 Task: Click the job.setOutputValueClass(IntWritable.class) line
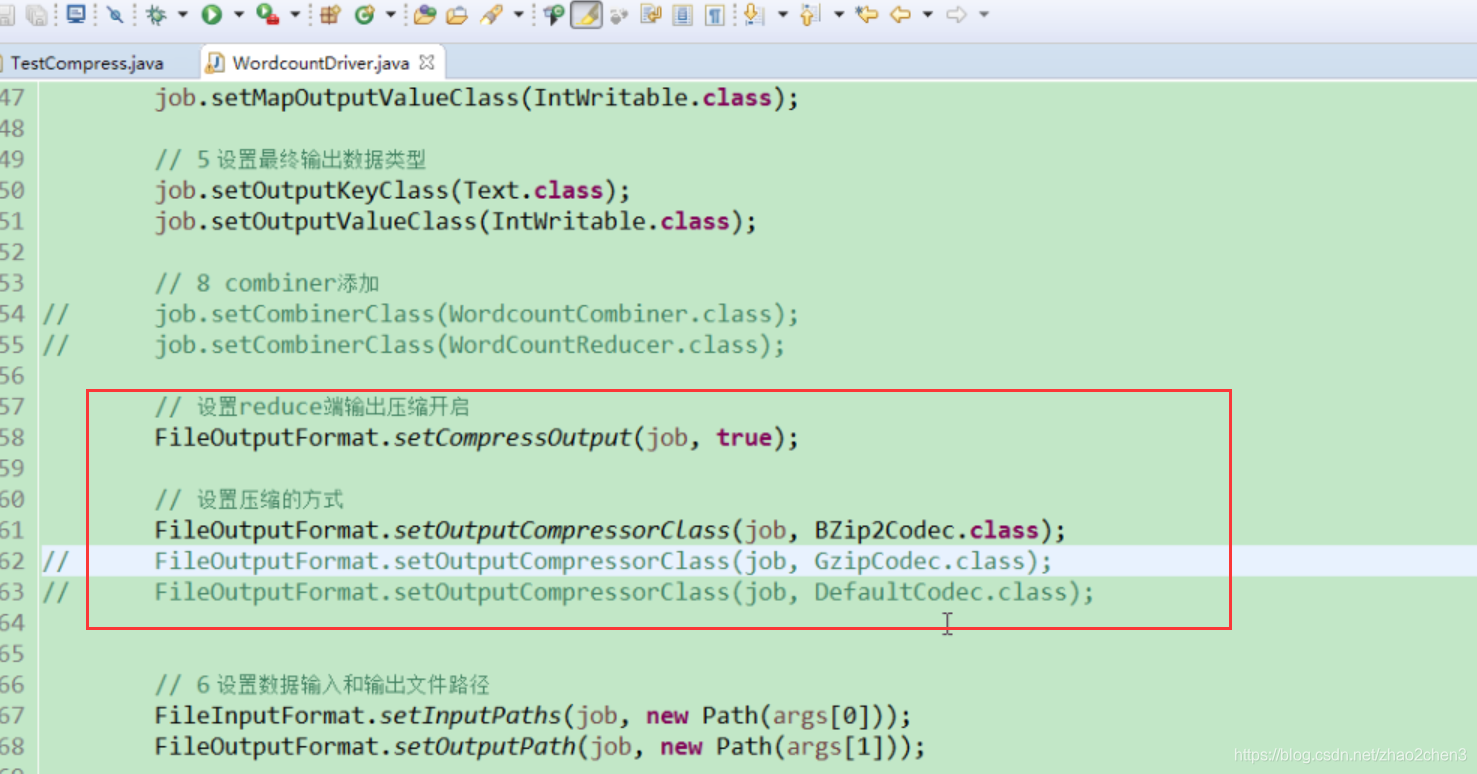(x=456, y=222)
